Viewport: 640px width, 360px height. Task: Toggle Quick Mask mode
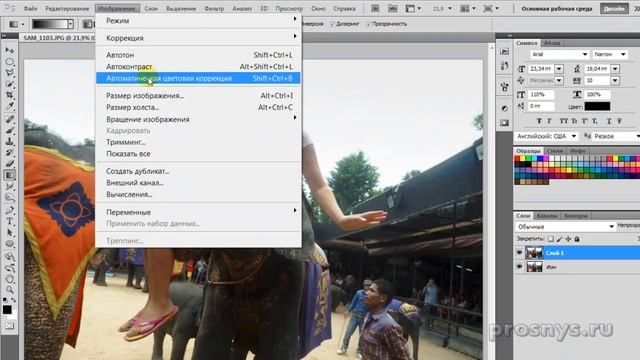coord(9,326)
